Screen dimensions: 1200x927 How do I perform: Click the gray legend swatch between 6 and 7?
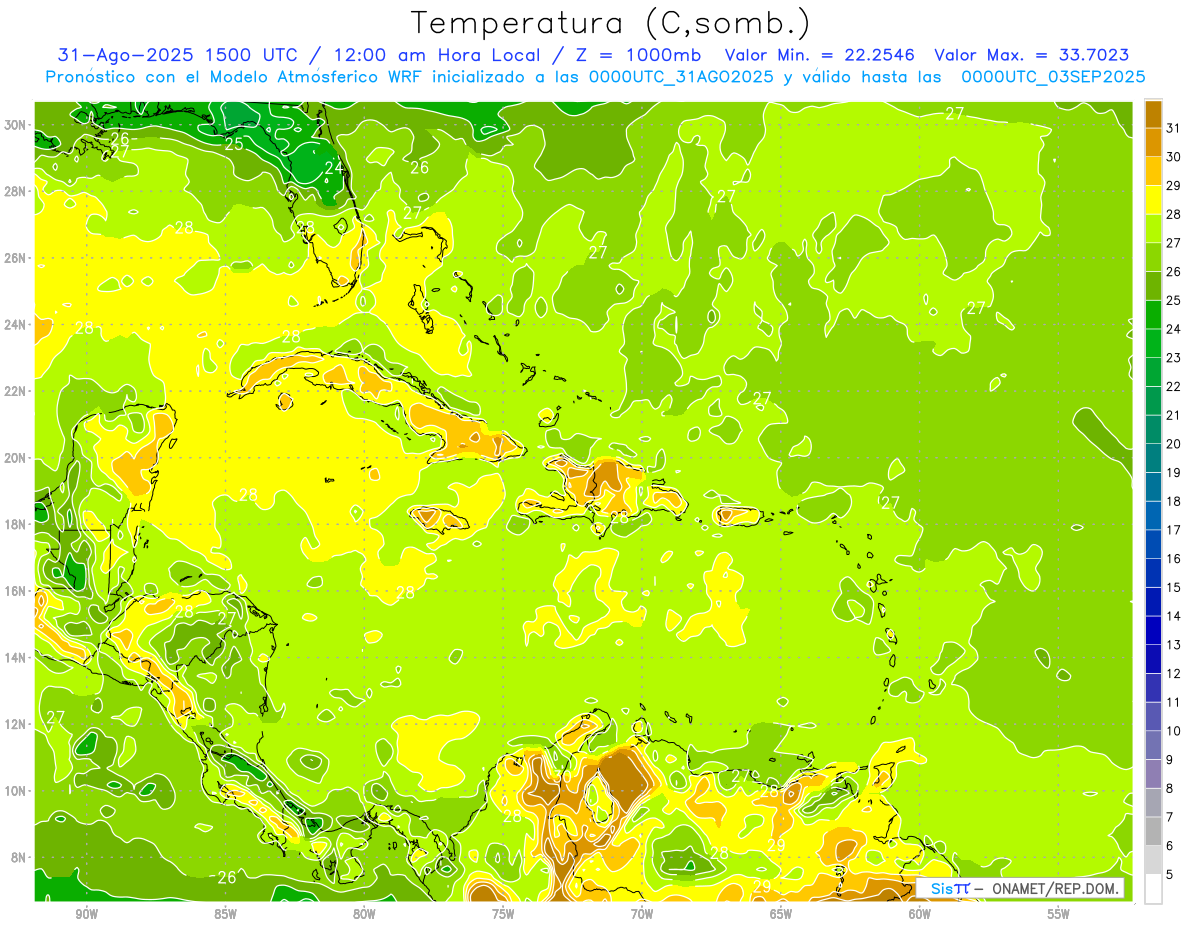(x=1153, y=832)
